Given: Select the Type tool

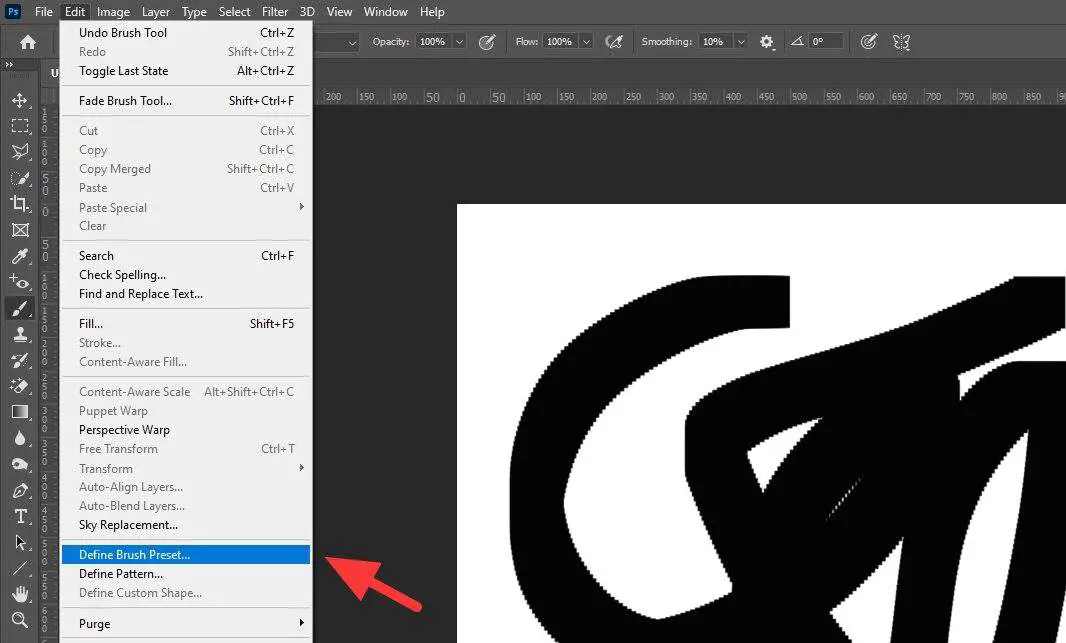Looking at the screenshot, I should (21, 516).
